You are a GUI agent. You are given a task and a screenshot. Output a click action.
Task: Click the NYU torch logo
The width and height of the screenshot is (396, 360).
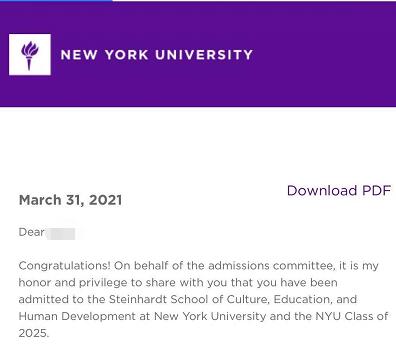[30, 55]
